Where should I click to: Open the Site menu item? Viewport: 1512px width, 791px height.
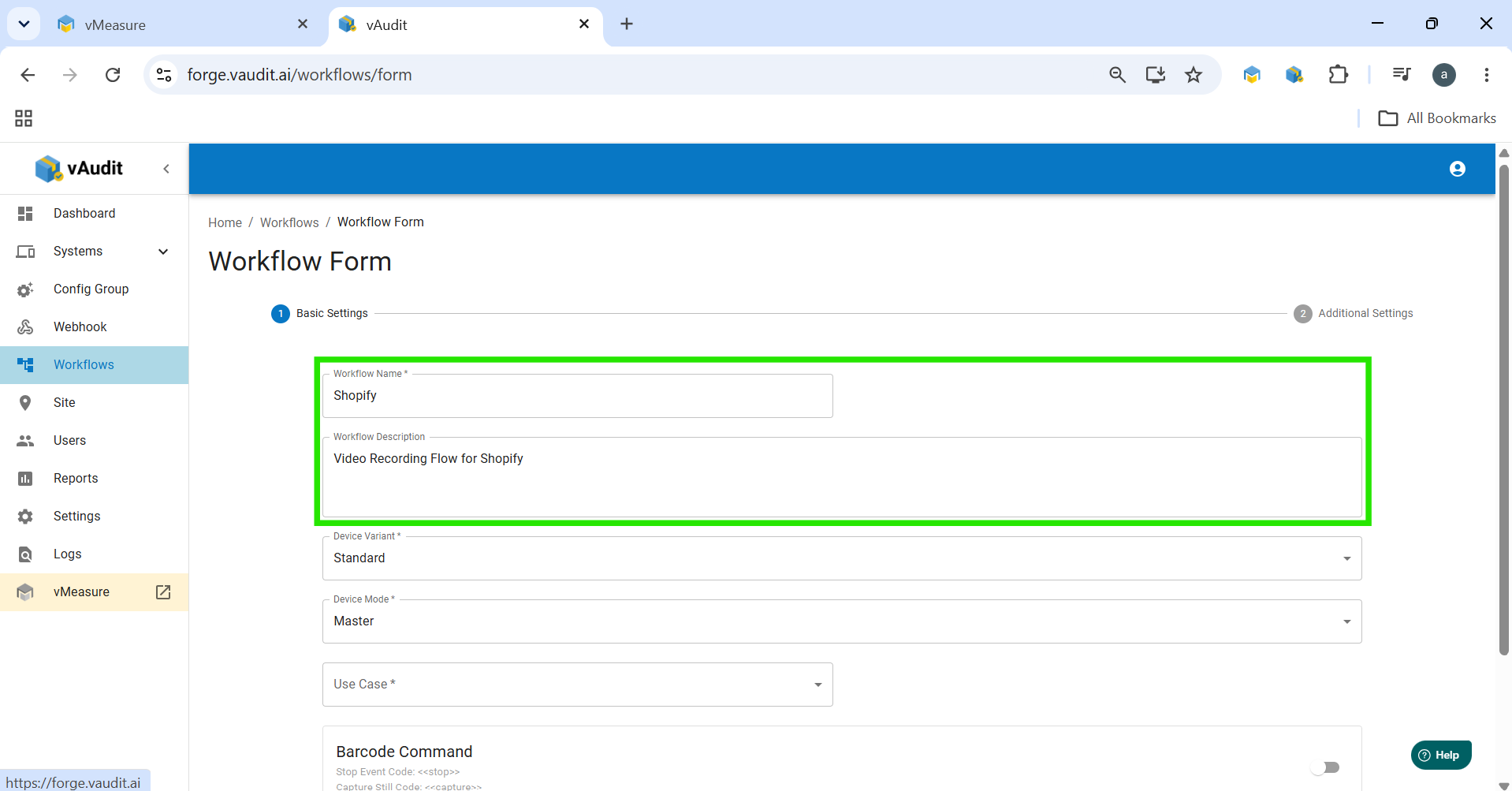94,403
